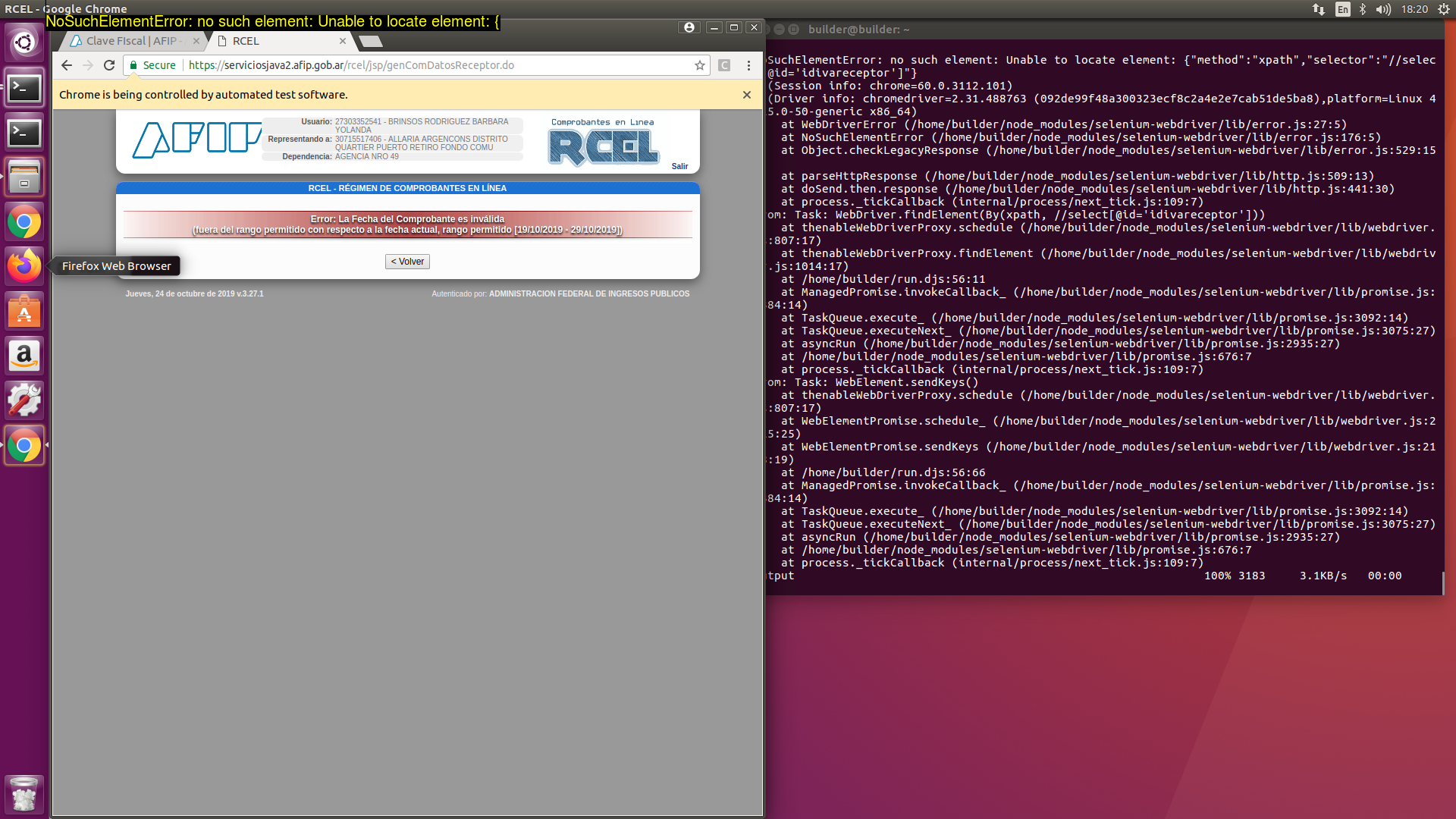The height and width of the screenshot is (819, 1456).
Task: Click the Salir link
Action: pos(679,167)
